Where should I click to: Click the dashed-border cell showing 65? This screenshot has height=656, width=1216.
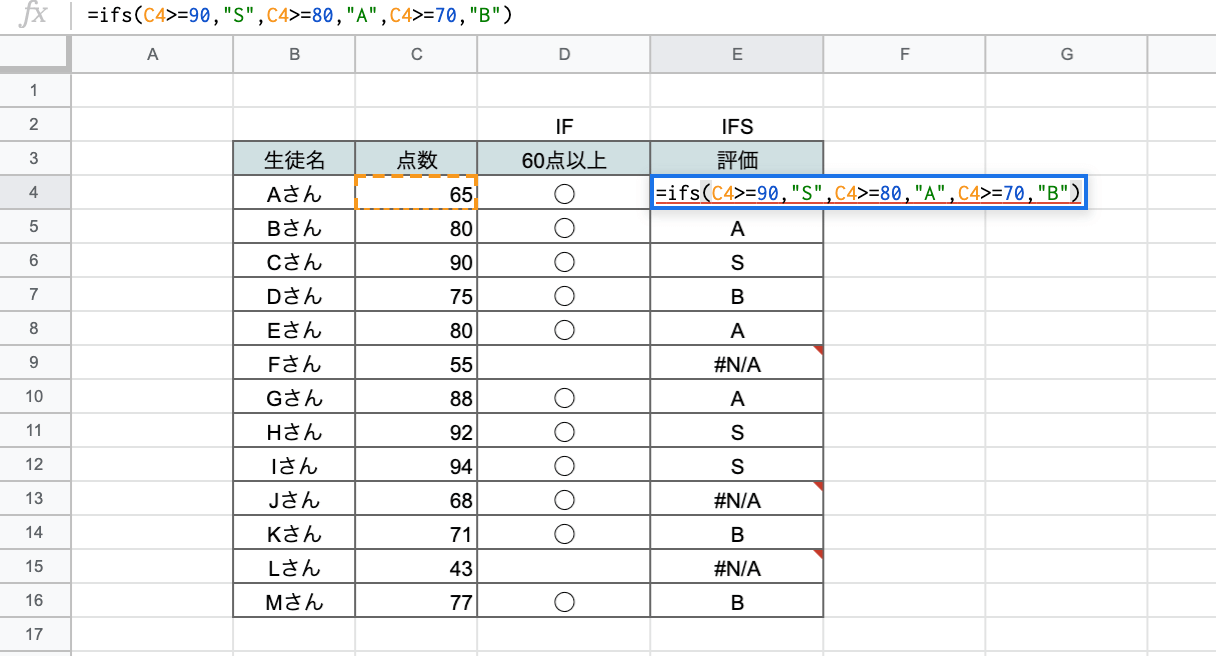click(415, 193)
